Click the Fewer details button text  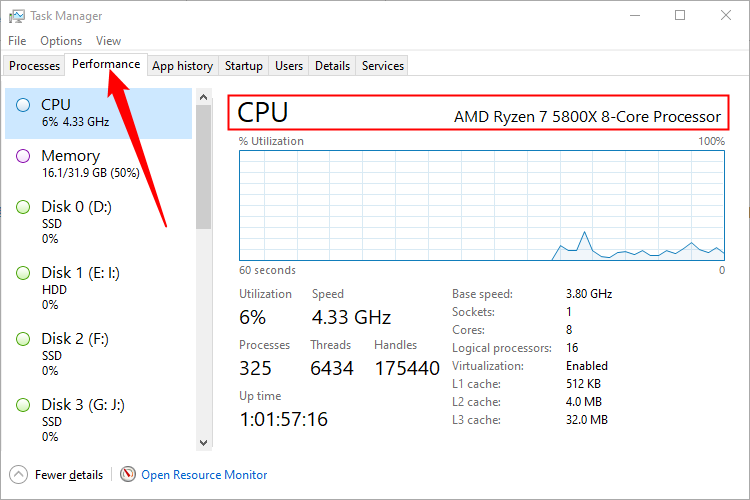[69, 475]
